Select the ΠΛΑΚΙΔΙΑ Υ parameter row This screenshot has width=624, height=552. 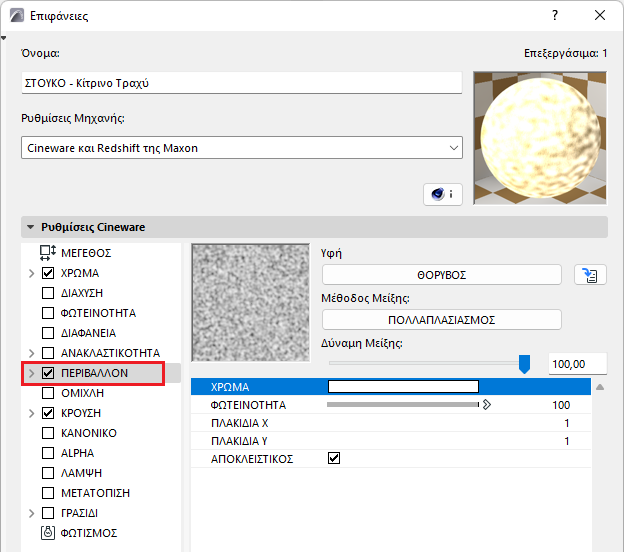(391, 441)
